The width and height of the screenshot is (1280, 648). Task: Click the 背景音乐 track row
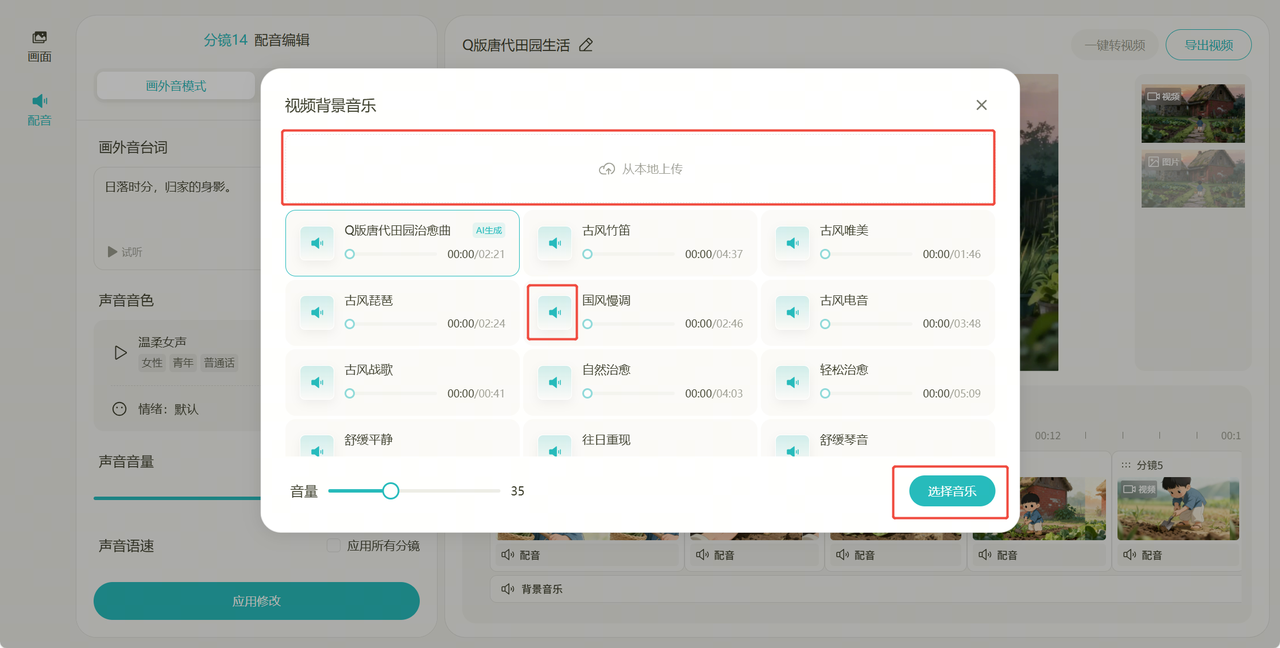(x=866, y=589)
